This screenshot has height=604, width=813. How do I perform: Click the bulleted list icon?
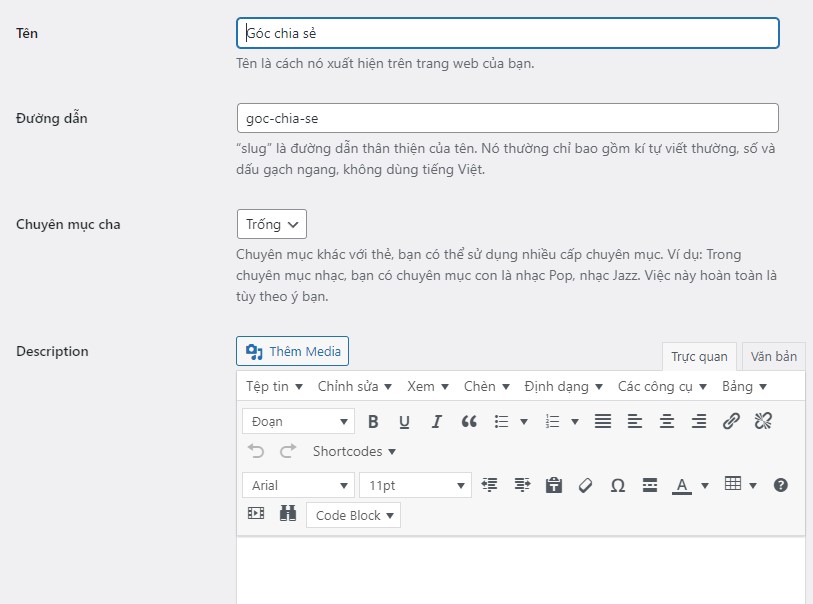click(501, 422)
